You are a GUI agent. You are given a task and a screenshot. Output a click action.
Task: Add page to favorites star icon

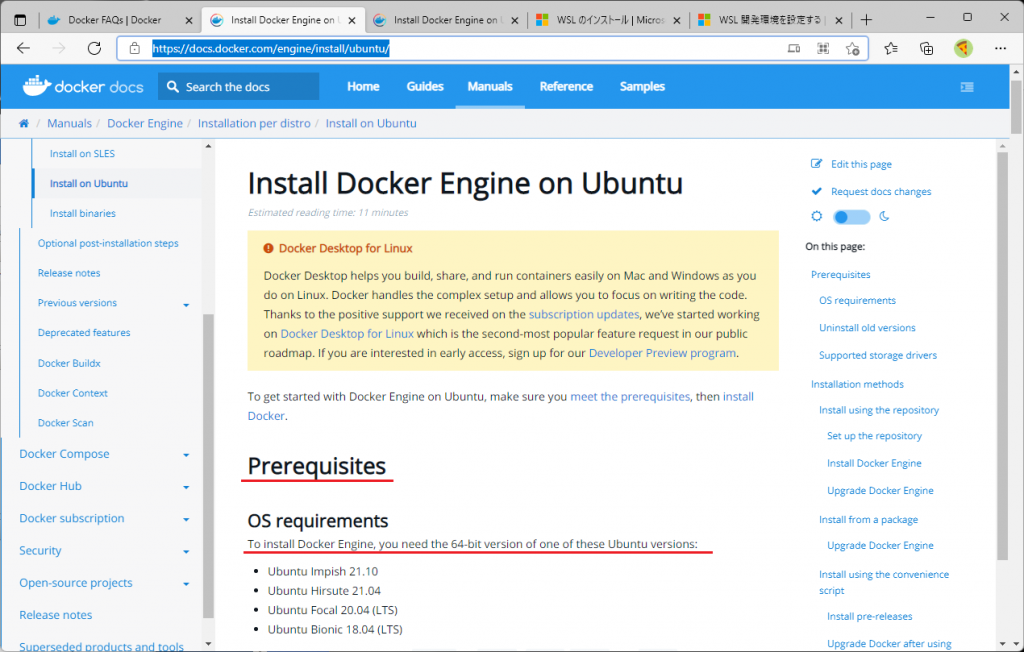(852, 48)
